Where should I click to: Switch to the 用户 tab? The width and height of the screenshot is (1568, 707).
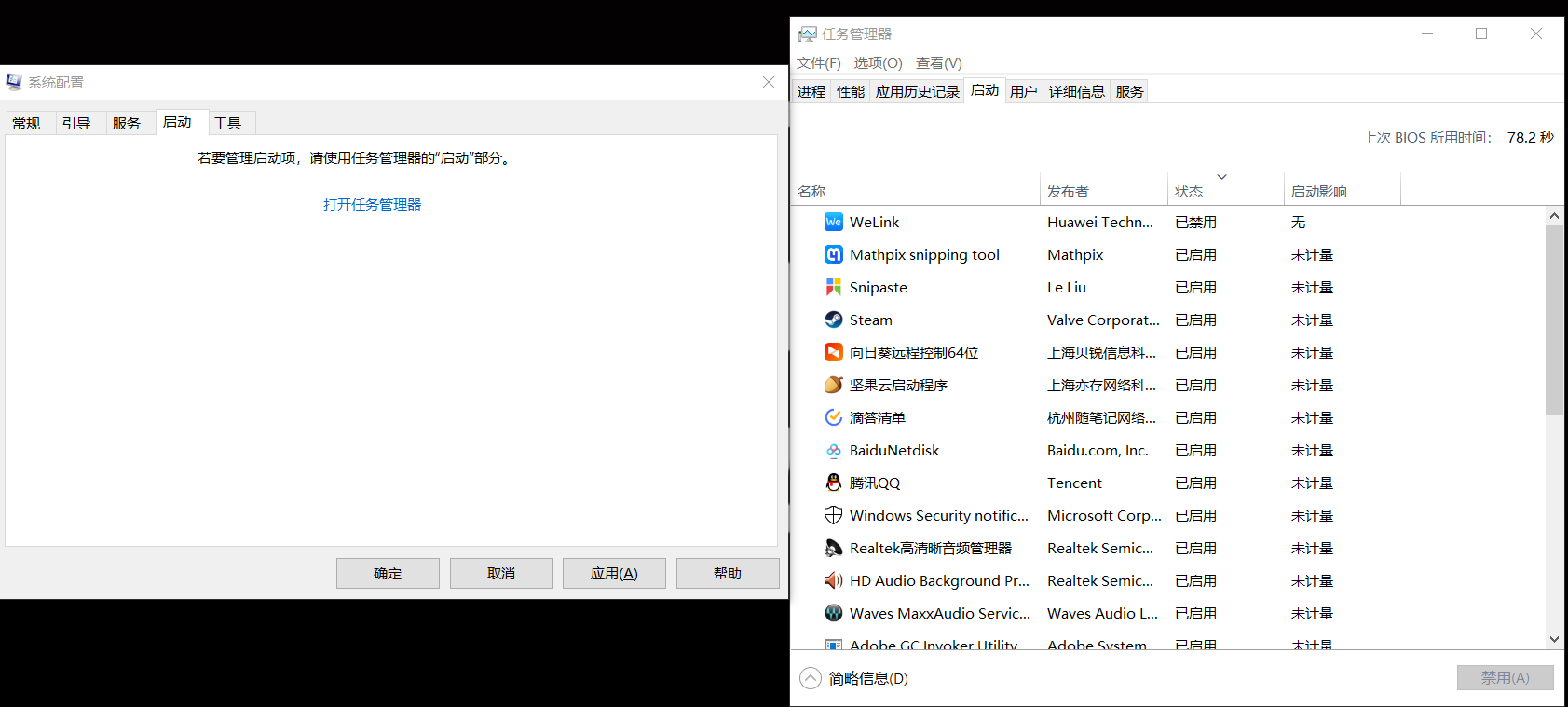pos(1024,91)
